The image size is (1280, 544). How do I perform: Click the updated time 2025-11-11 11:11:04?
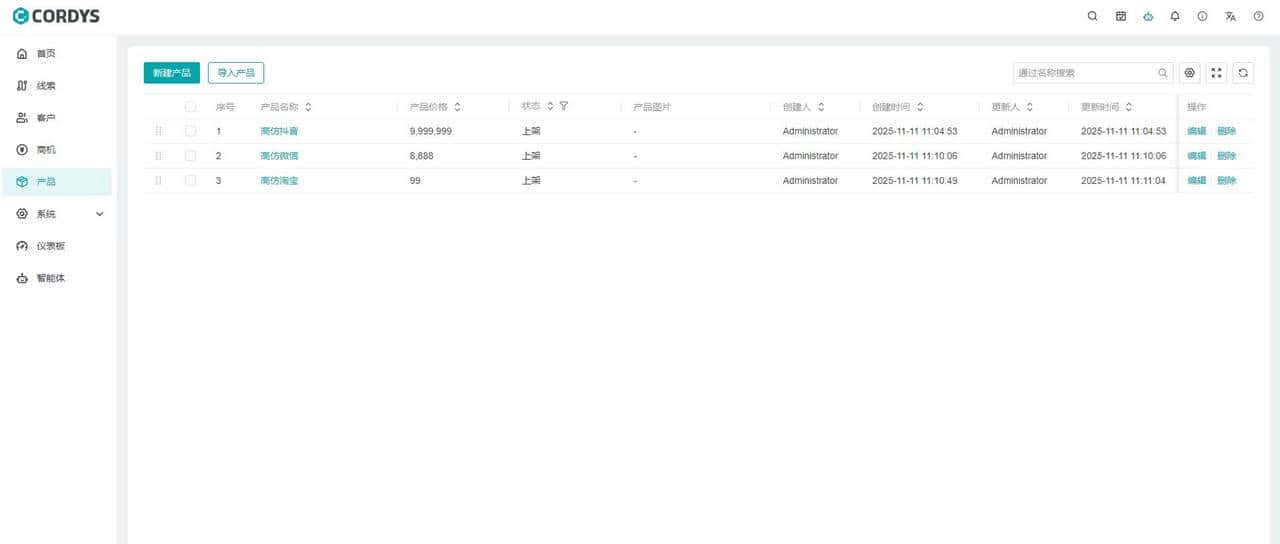point(1123,180)
